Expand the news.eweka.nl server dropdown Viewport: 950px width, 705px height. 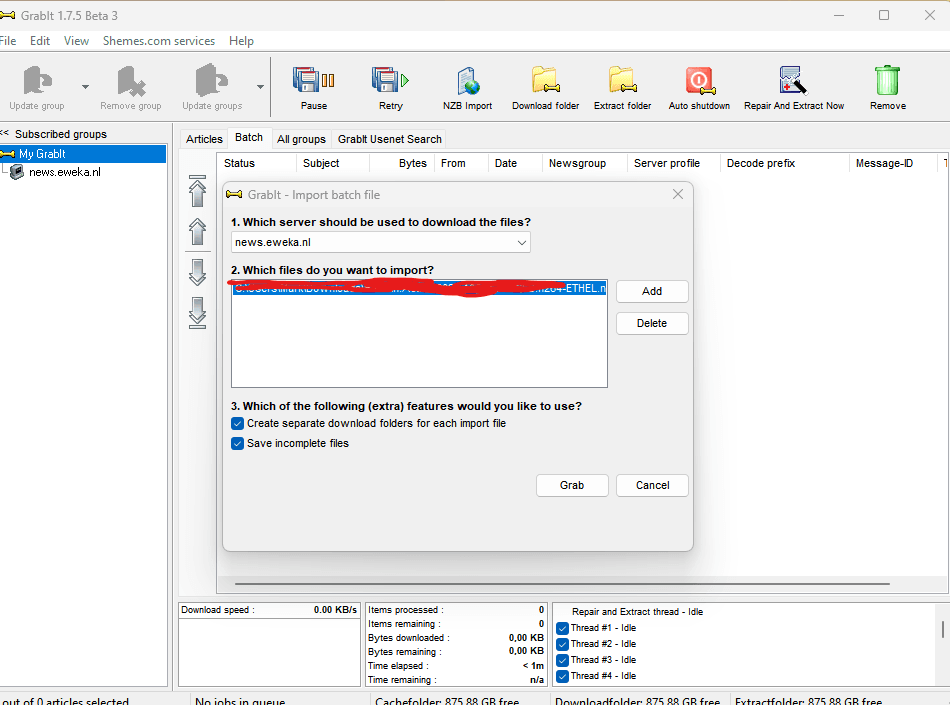pyautogui.click(x=521, y=243)
